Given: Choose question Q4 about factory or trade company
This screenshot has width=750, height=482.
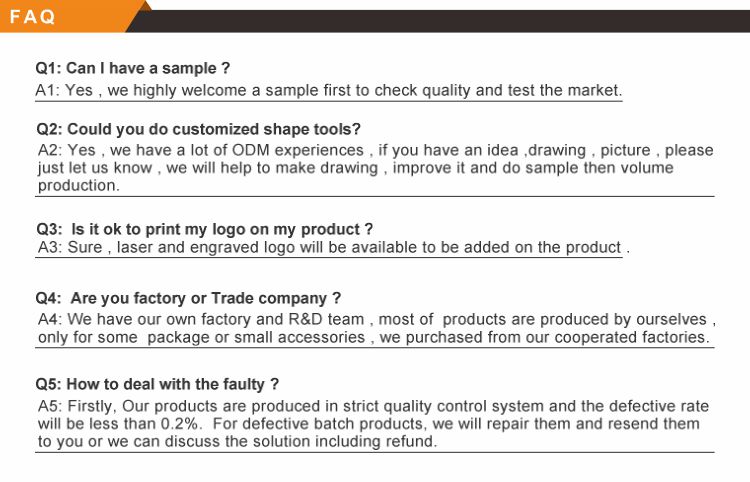Looking at the screenshot, I should point(189,298).
